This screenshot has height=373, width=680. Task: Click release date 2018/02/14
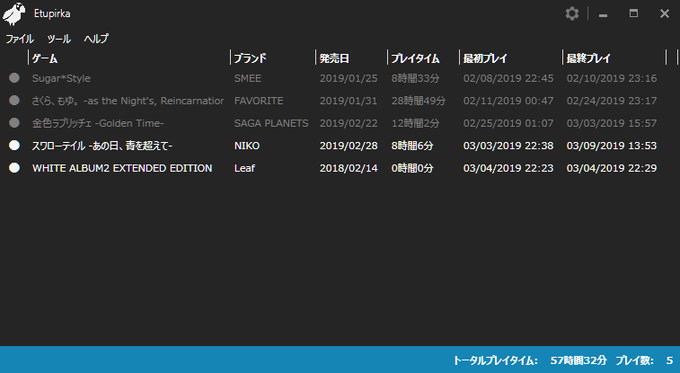(349, 168)
